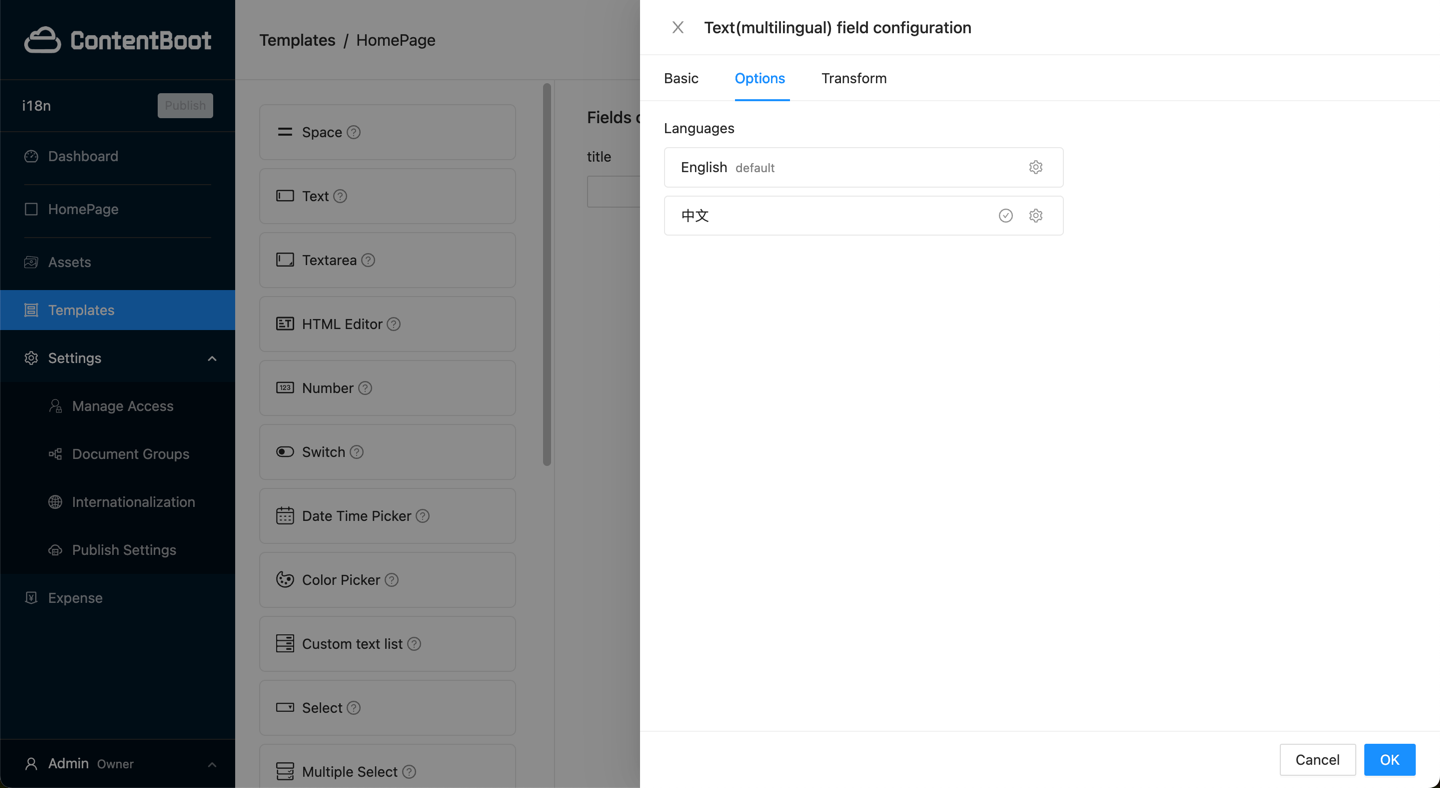Screen dimensions: 1440x788
Task: Click Settings gear icon in sidebar
Action: pos(31,358)
